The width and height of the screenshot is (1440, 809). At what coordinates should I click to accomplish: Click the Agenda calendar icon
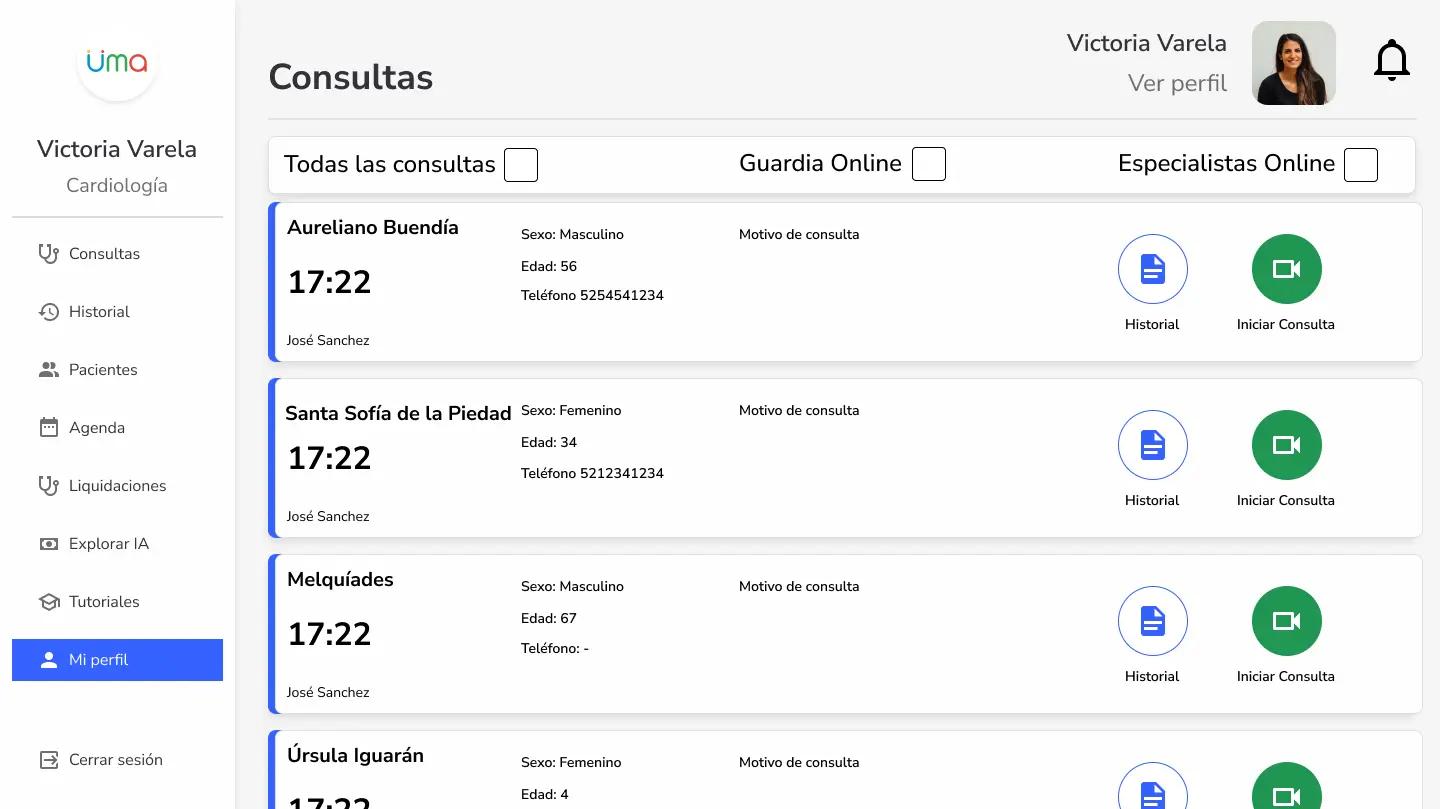[x=47, y=427]
